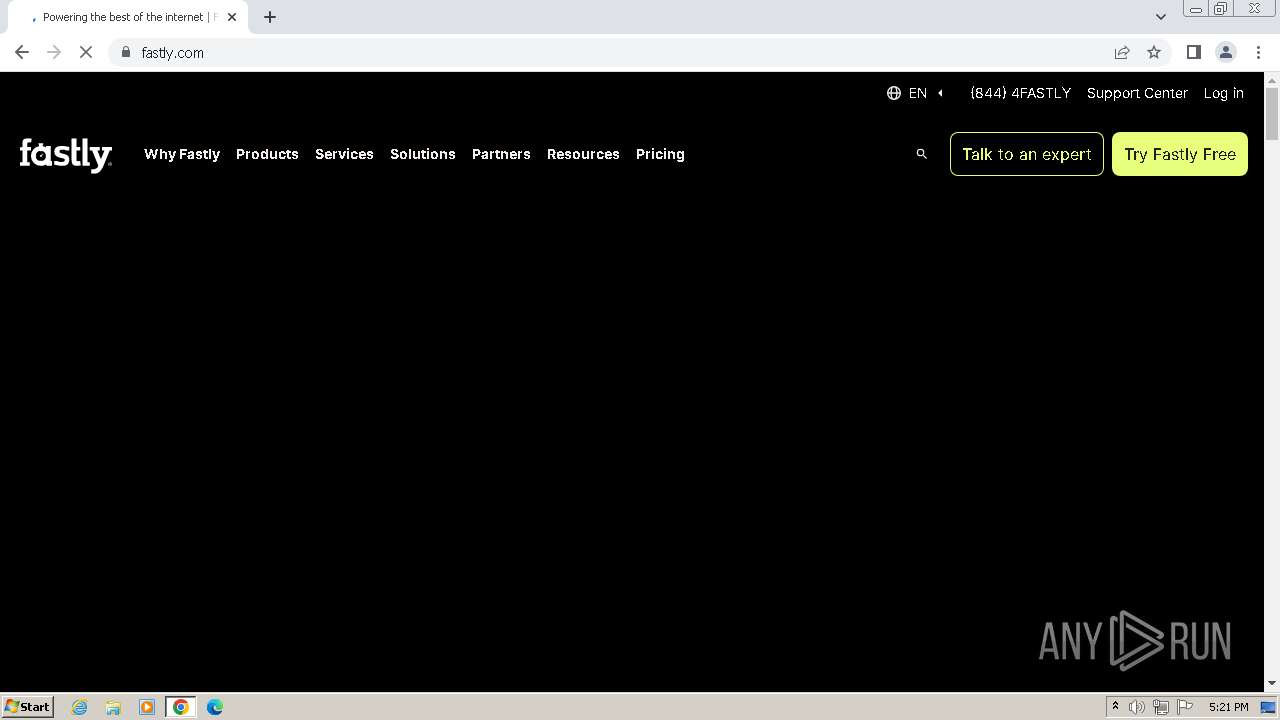The height and width of the screenshot is (720, 1280).
Task: Share this page via the share icon
Action: pos(1122,52)
